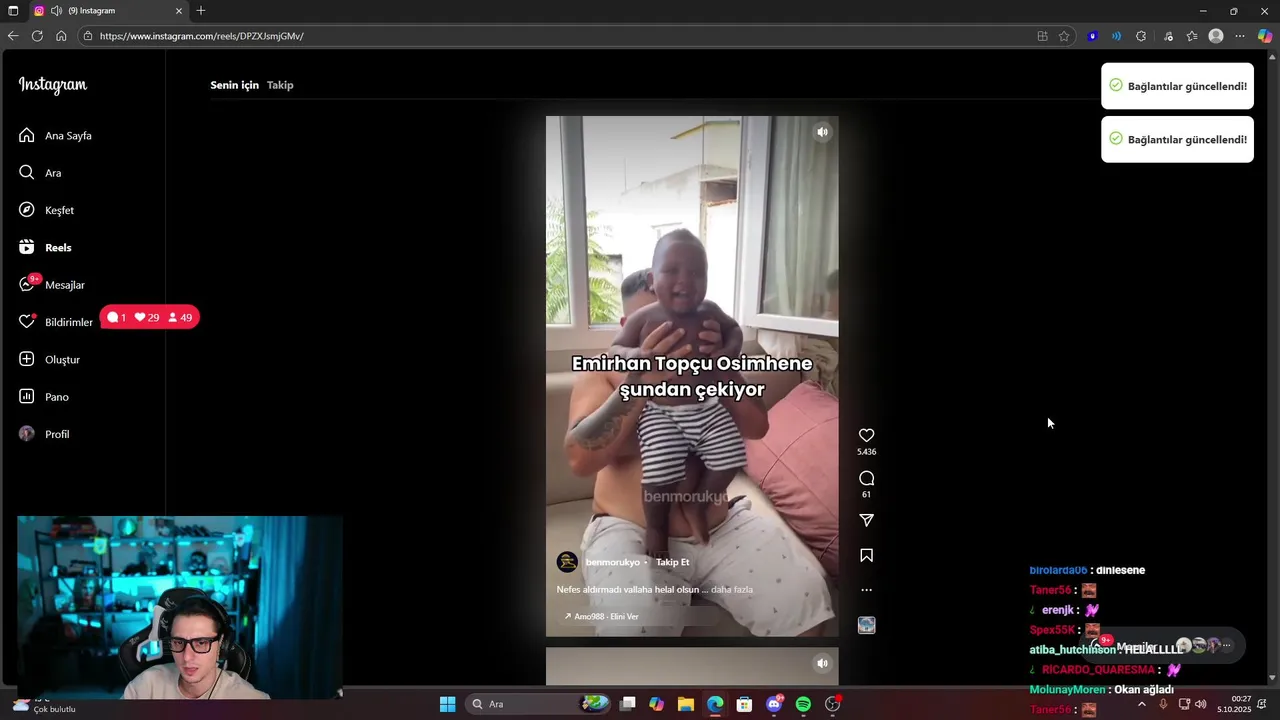Open Ara search in the sidebar
The image size is (1280, 720).
coord(40,173)
